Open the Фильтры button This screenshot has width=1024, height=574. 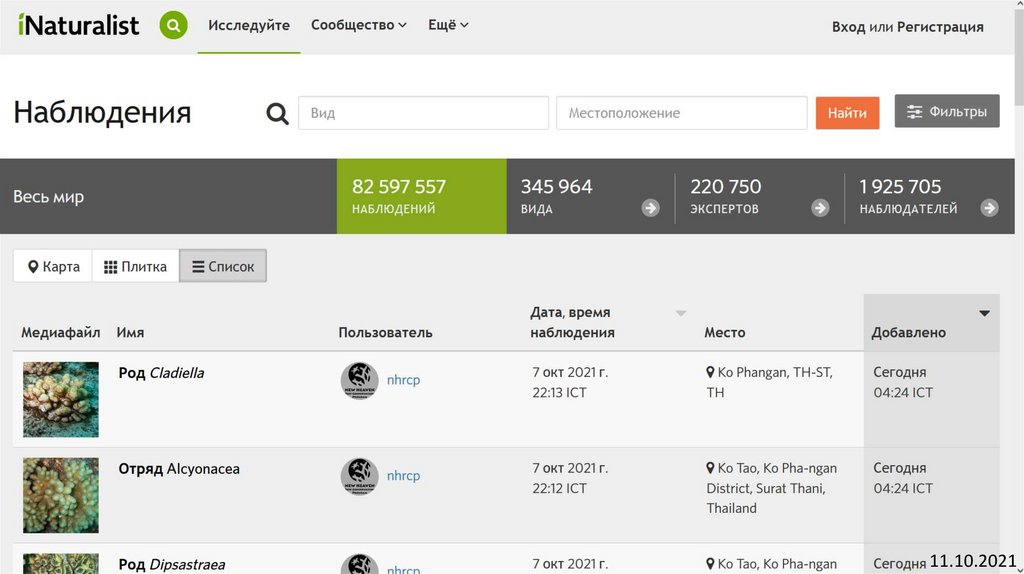946,112
